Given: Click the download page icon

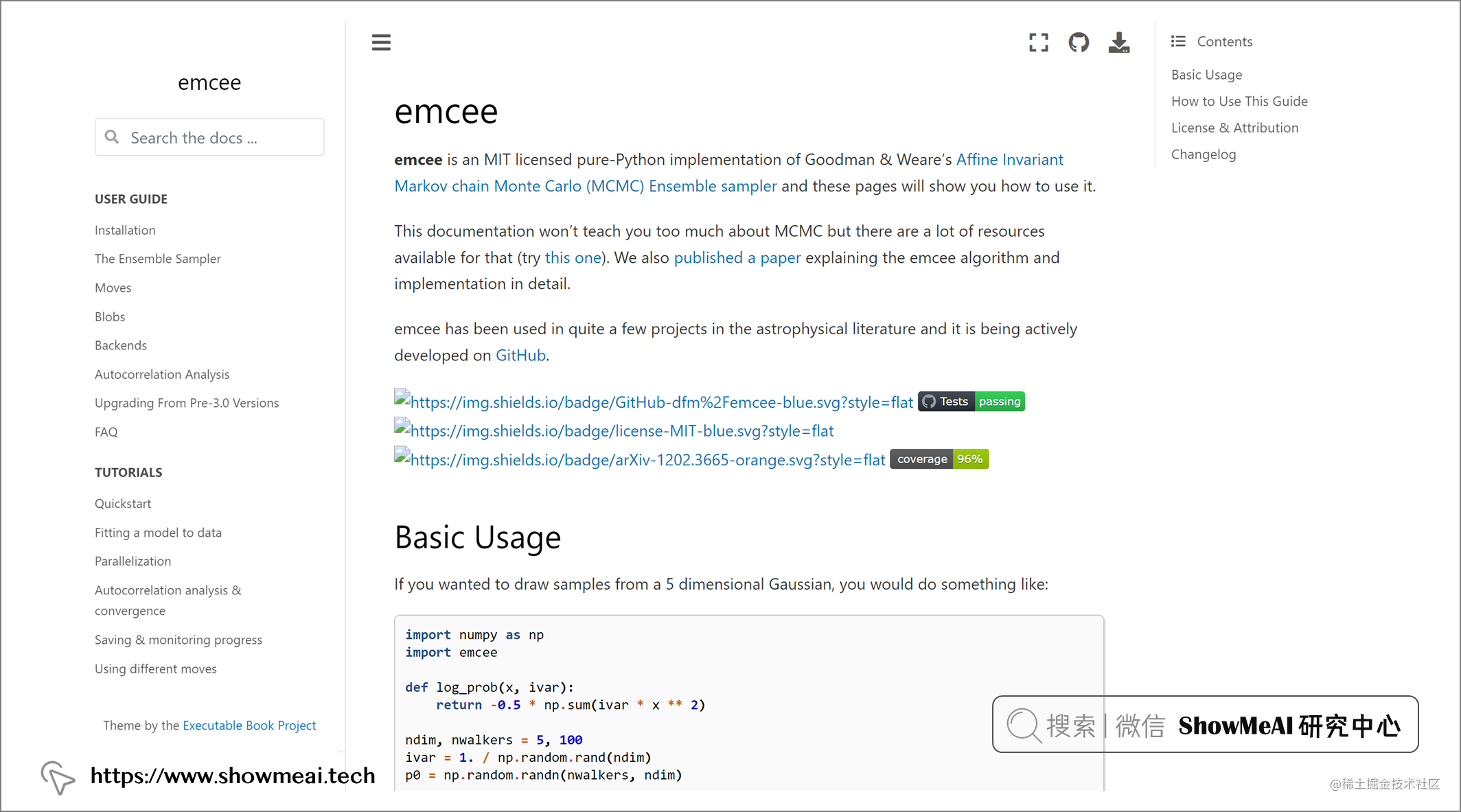Looking at the screenshot, I should [1118, 43].
